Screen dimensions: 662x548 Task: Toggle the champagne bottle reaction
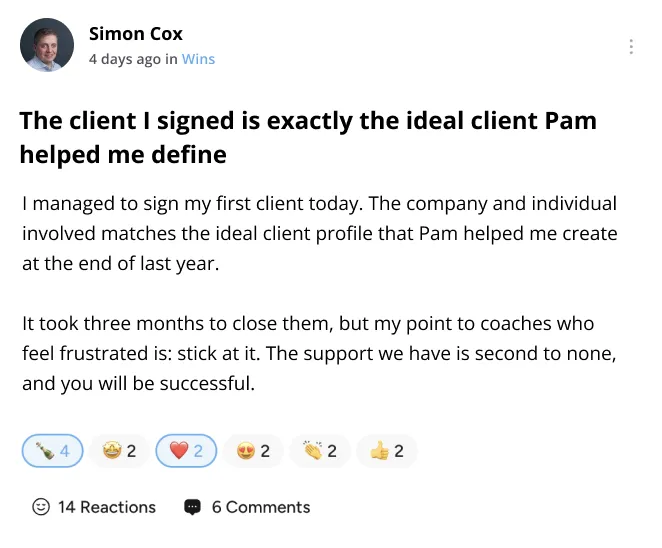coord(52,451)
